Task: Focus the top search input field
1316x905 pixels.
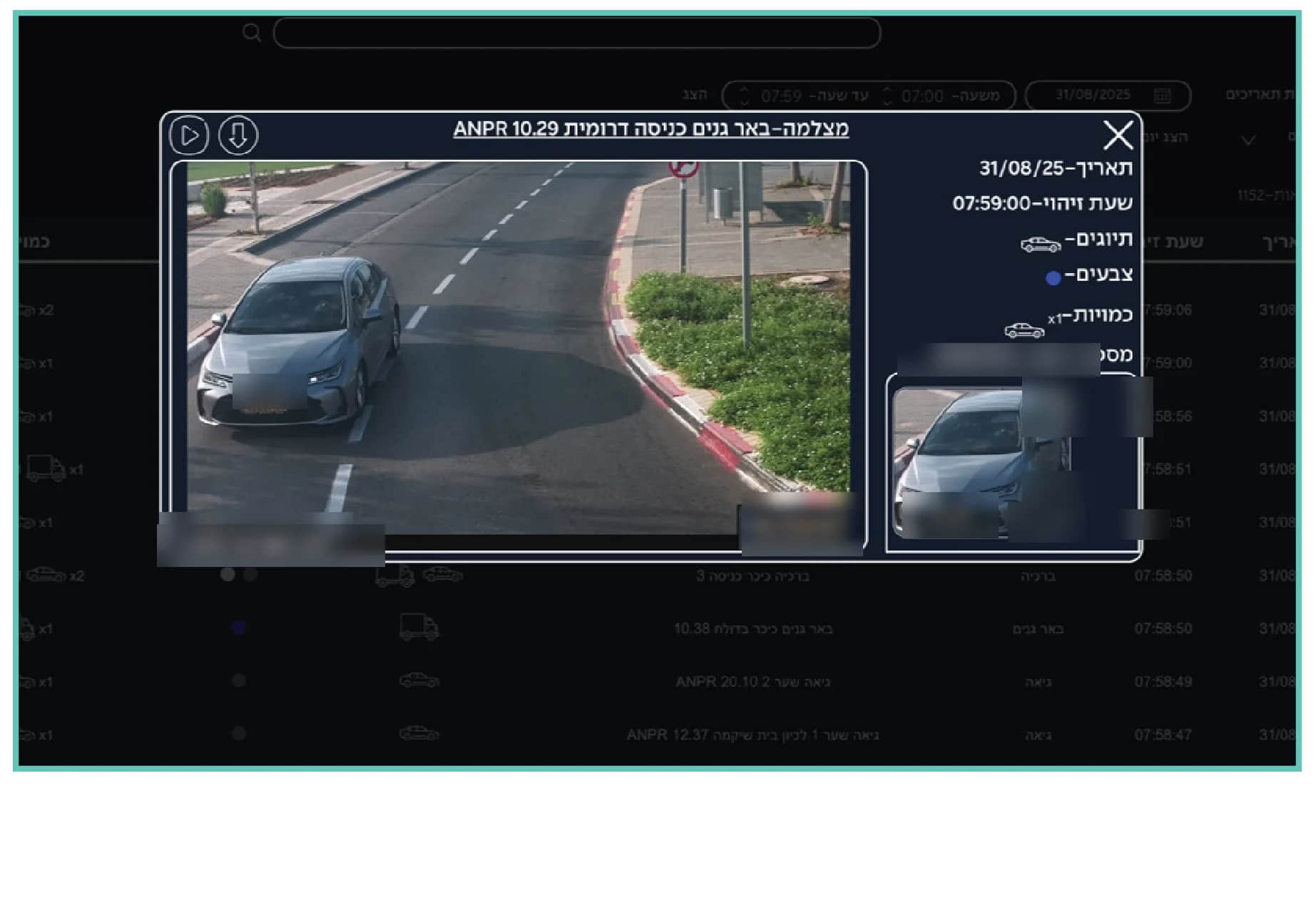Action: [577, 33]
